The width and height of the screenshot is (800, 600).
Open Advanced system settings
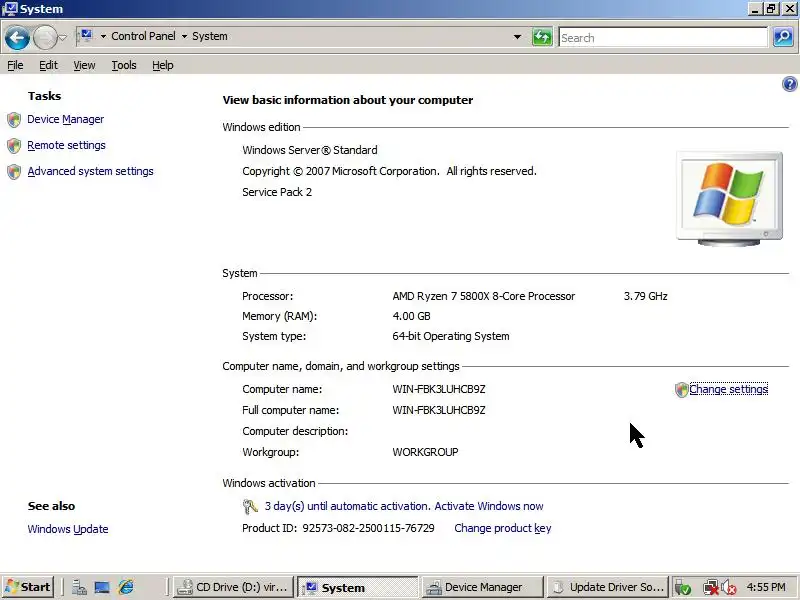(x=90, y=171)
